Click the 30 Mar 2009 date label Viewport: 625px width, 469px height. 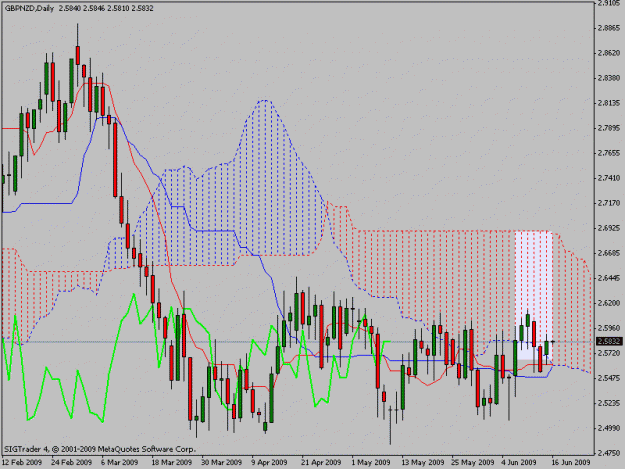(x=222, y=462)
